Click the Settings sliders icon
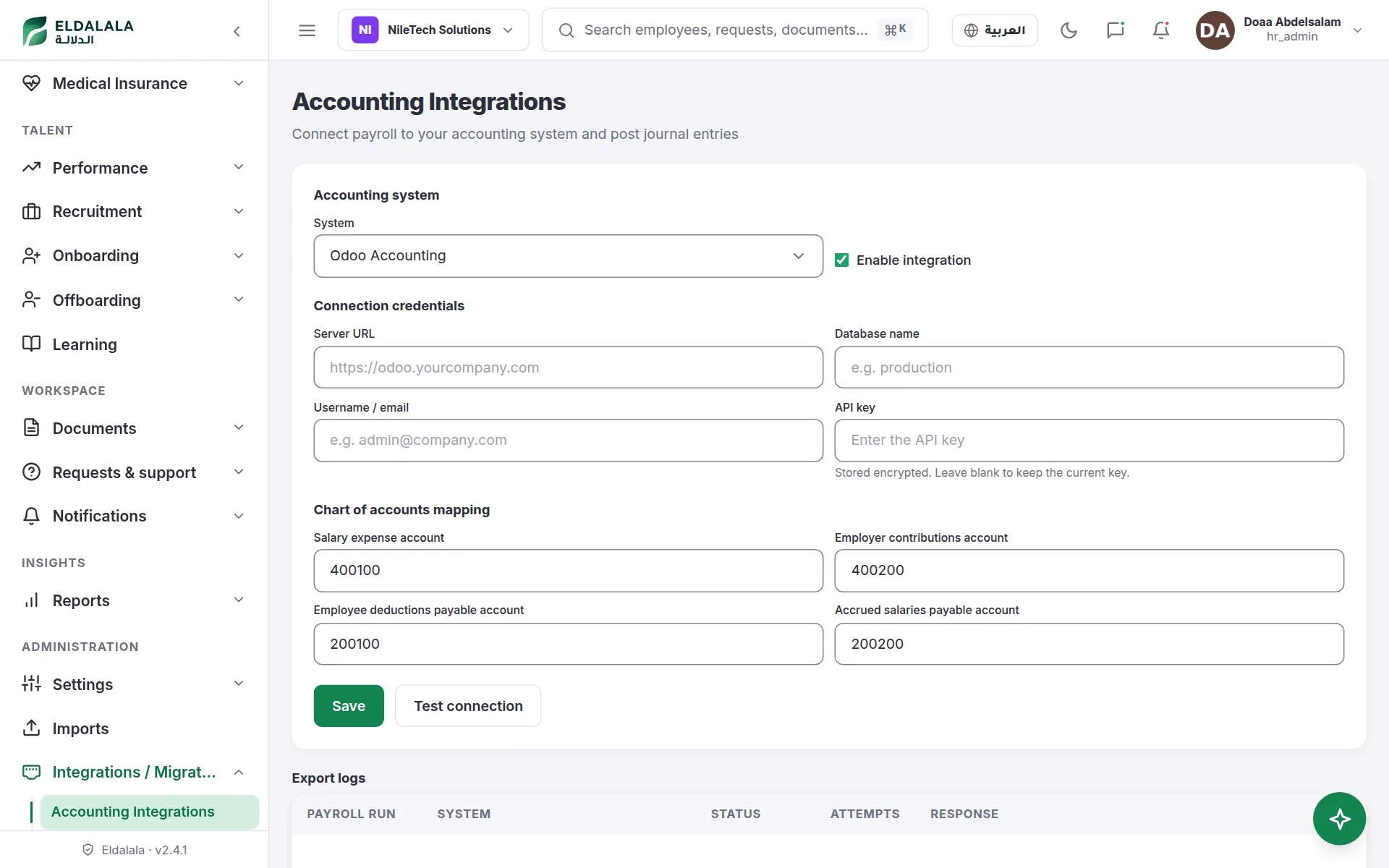 pos(31,684)
